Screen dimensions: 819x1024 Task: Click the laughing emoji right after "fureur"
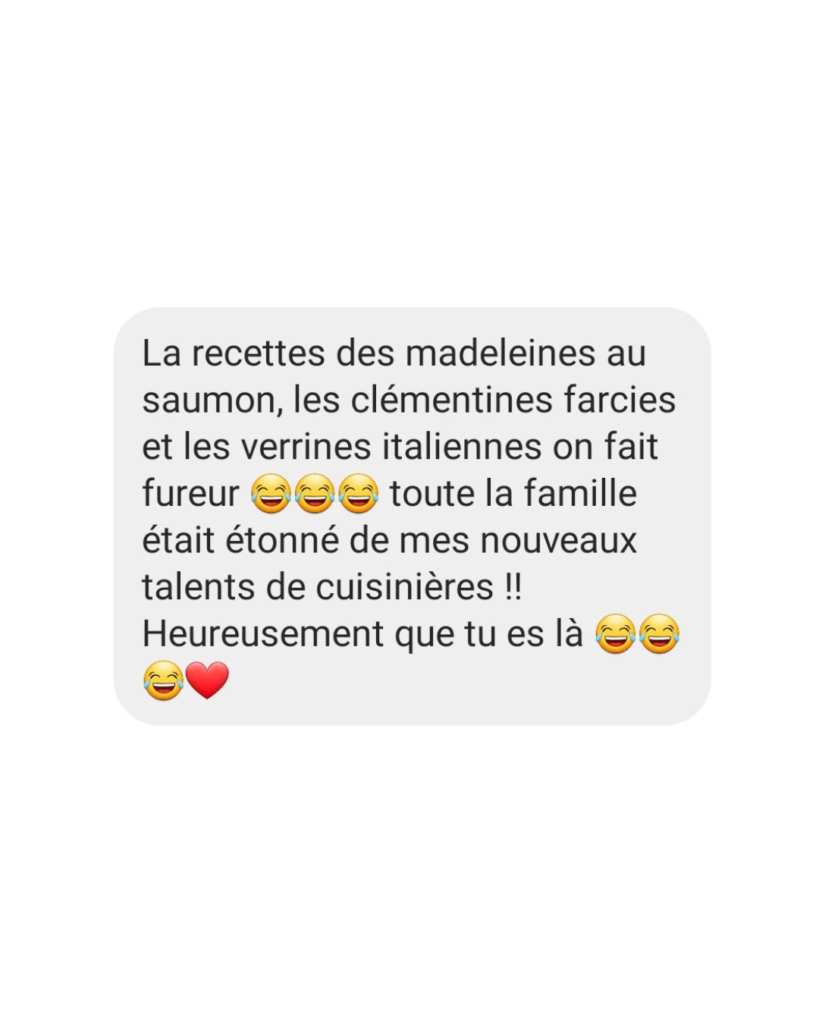[271, 494]
